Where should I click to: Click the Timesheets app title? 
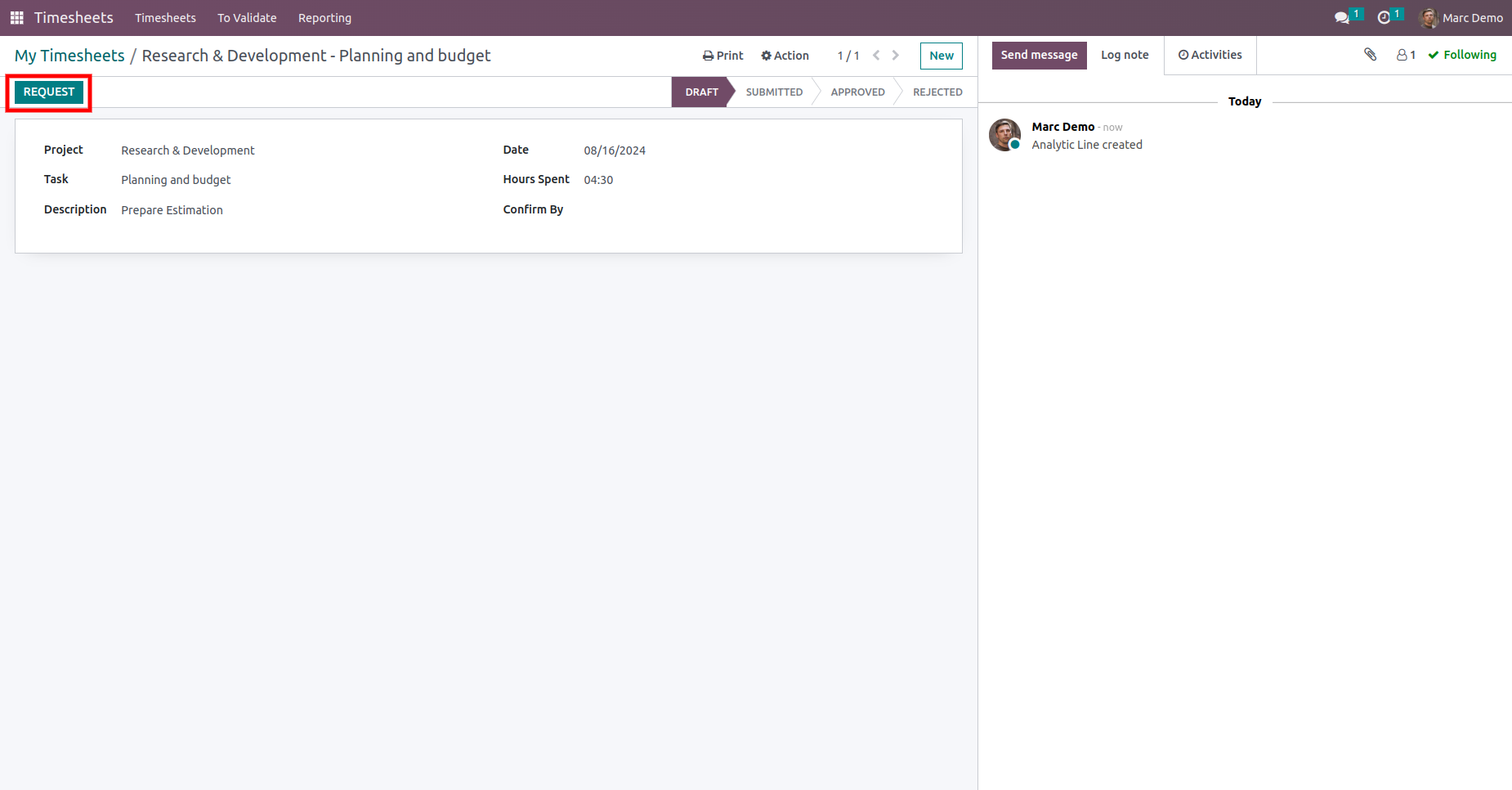point(74,18)
